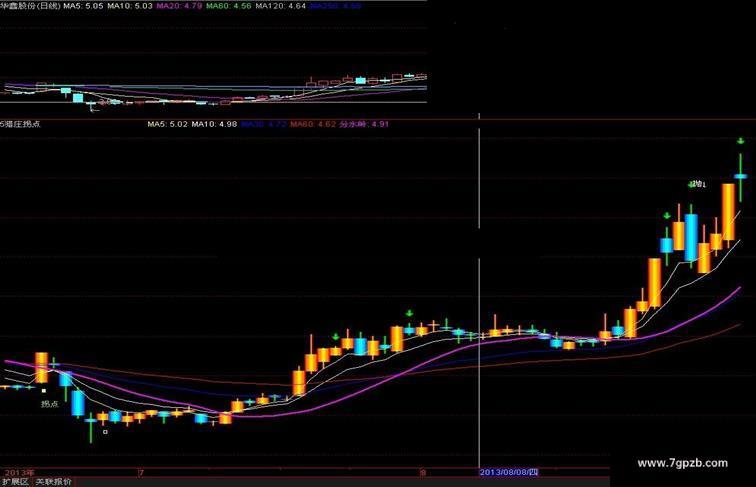
Task: Click the MA120: 4.64 value
Action: [281, 6]
